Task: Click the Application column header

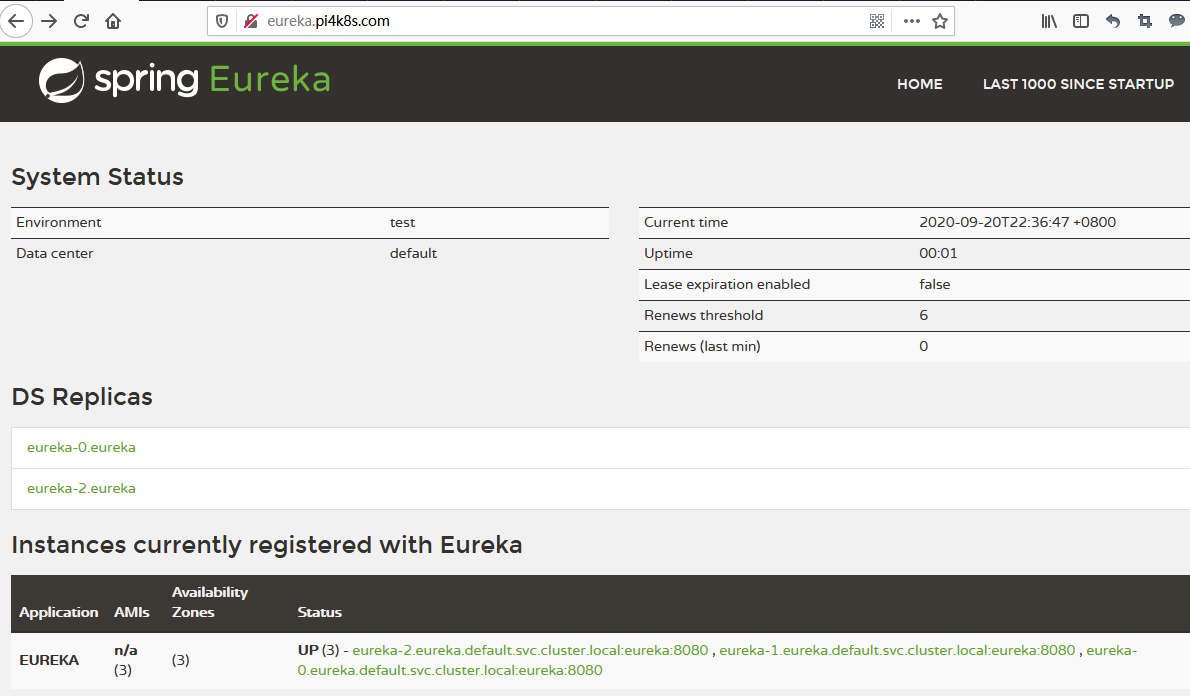Action: tap(58, 613)
